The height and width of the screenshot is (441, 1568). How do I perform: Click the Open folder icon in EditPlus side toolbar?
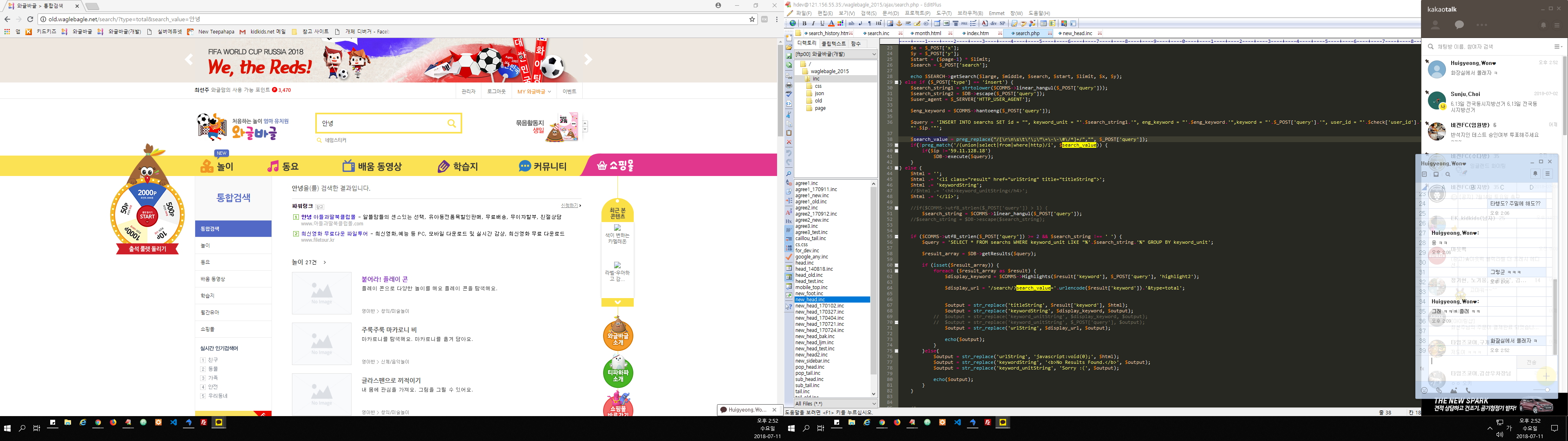tap(789, 47)
